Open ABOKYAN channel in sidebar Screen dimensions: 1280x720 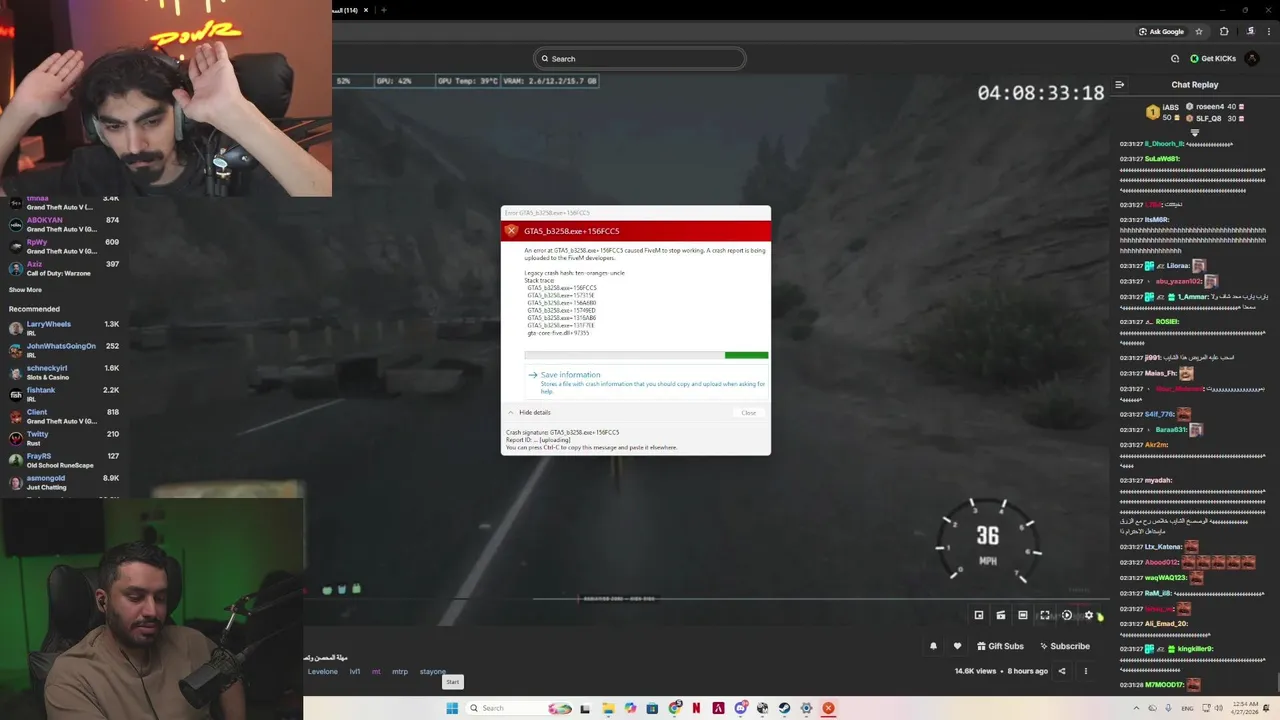click(x=64, y=224)
